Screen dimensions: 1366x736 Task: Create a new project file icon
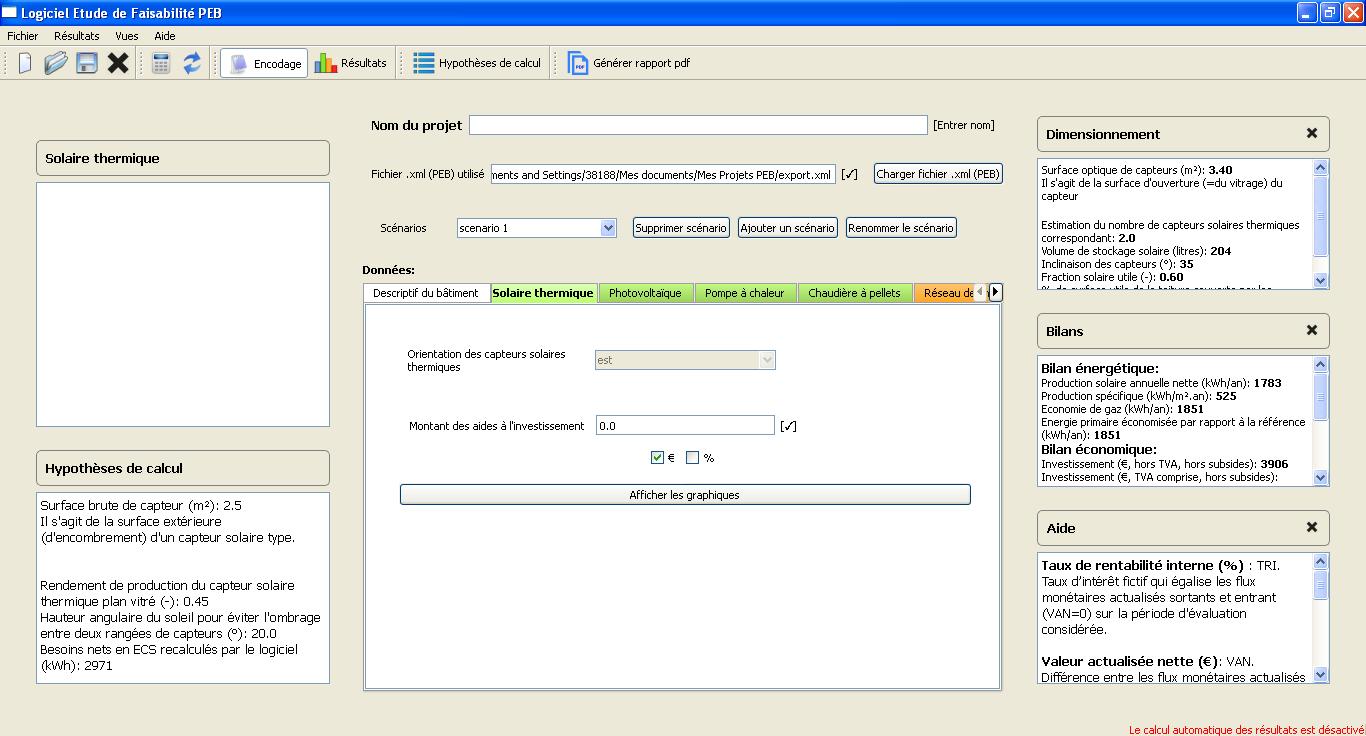[25, 63]
